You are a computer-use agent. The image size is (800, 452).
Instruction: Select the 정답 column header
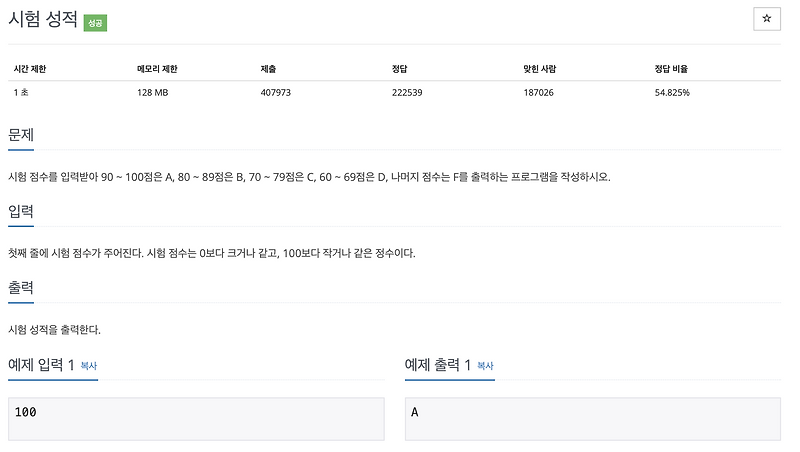click(399, 69)
